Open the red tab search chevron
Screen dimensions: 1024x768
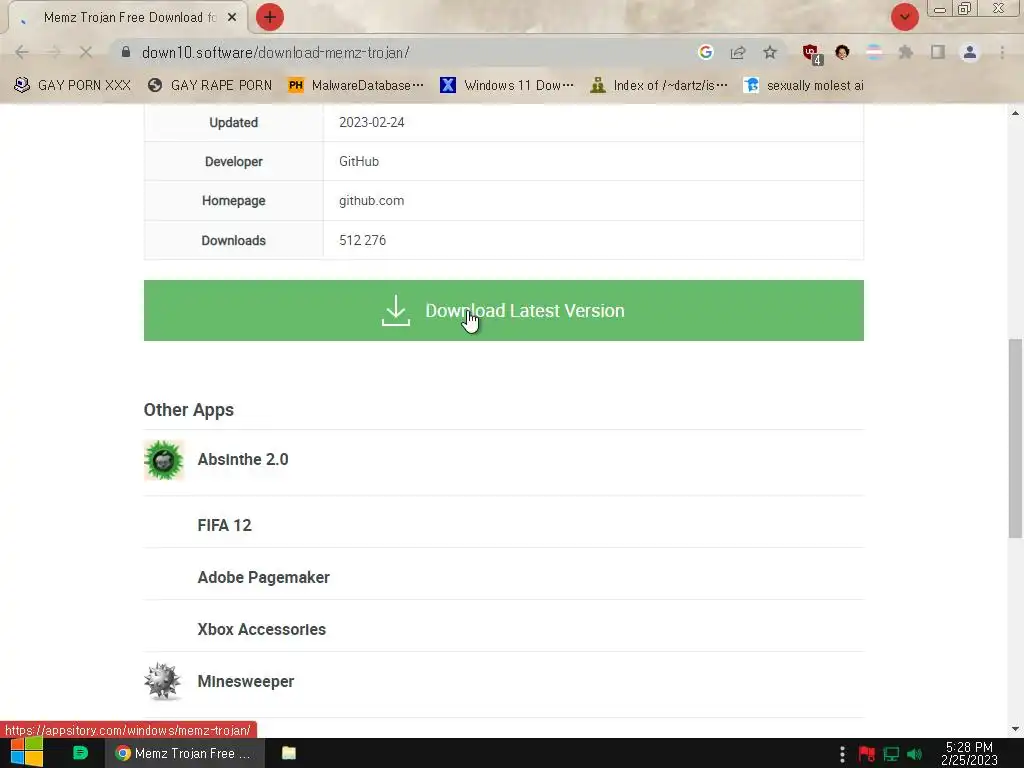point(904,17)
